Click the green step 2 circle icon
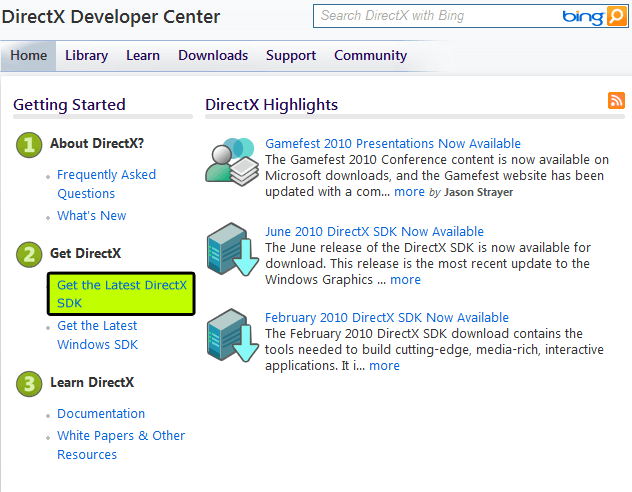This screenshot has width=632, height=492. click(x=29, y=255)
